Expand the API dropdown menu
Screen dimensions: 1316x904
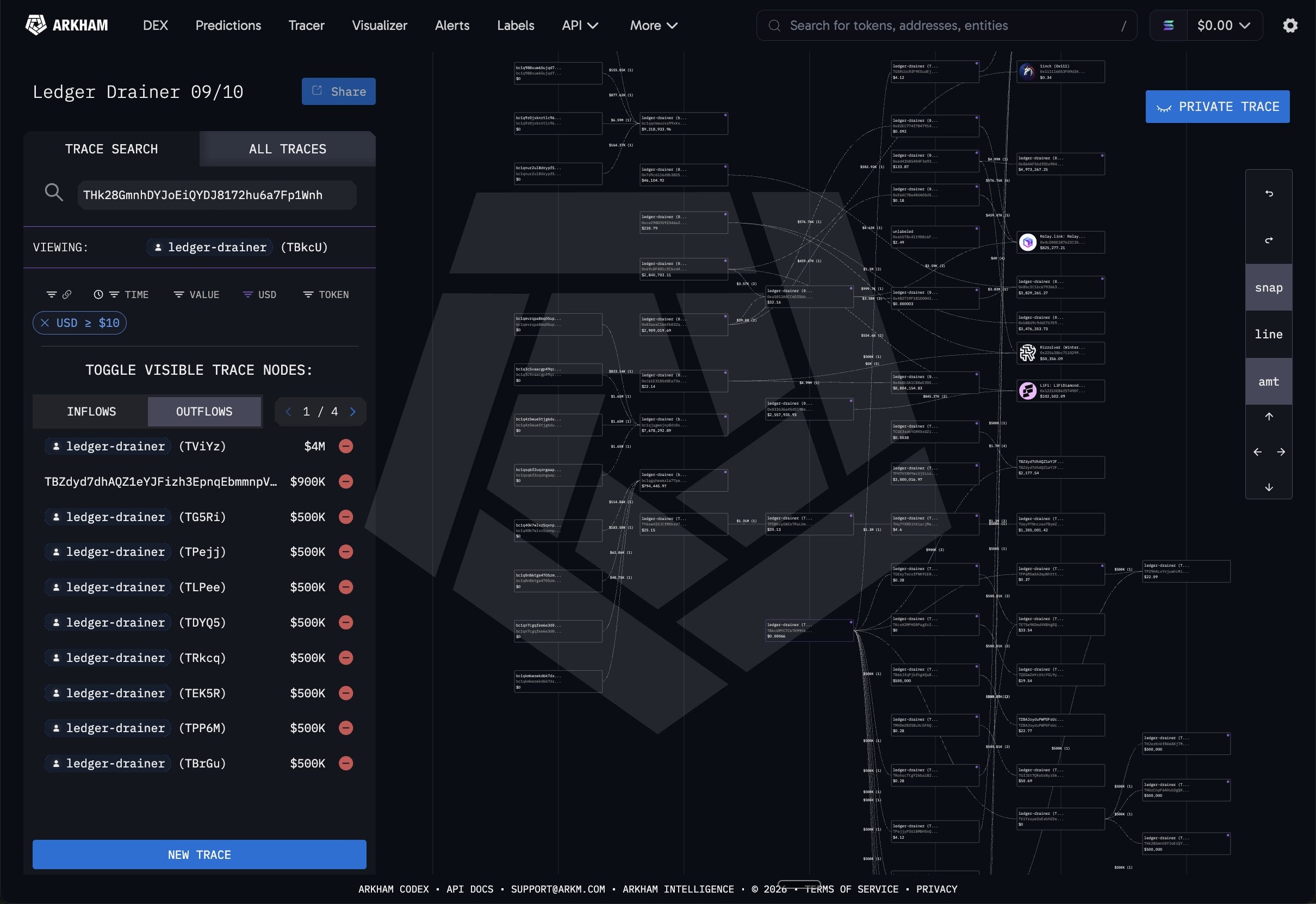point(580,26)
